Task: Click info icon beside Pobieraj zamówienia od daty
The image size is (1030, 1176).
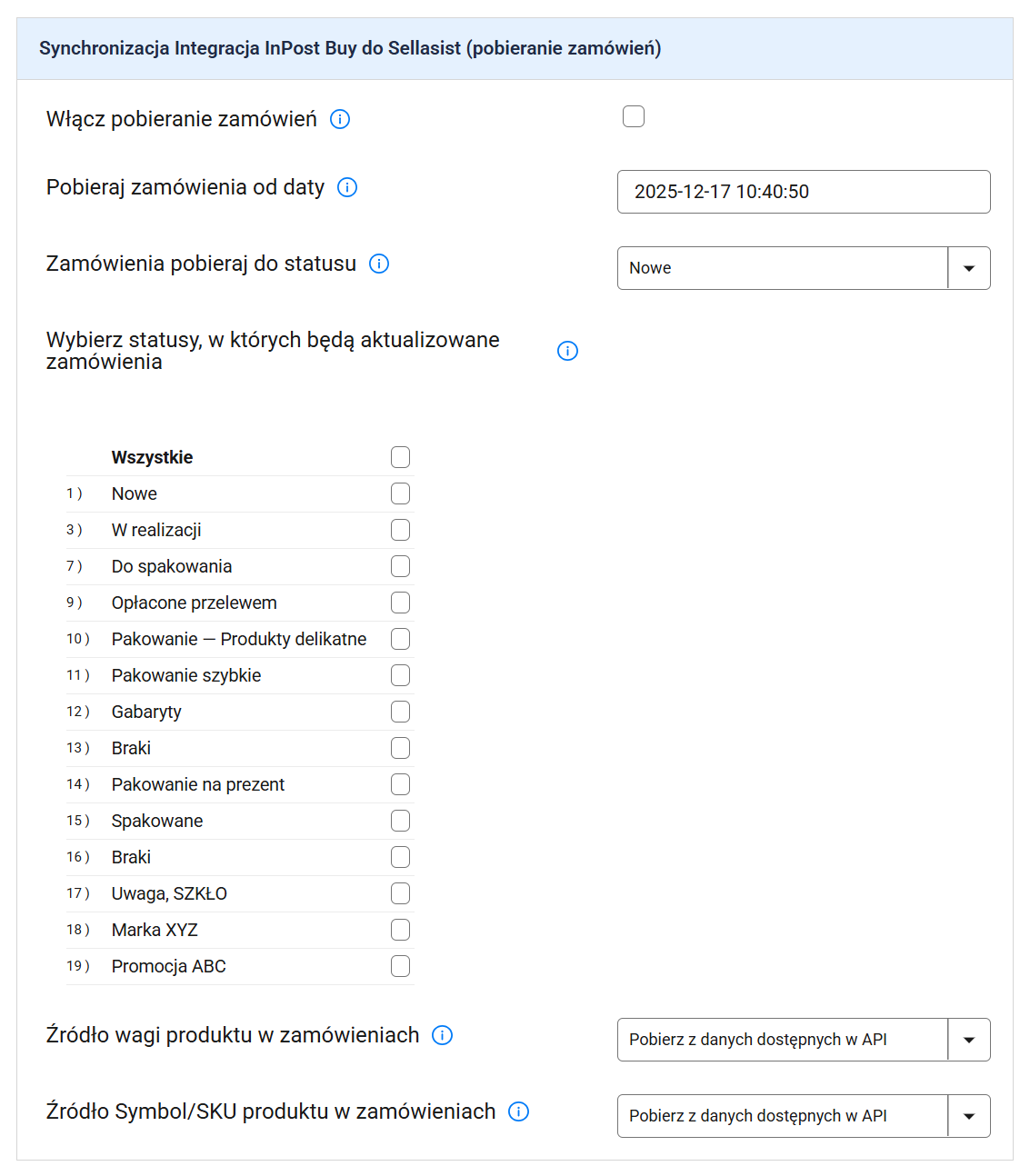Action: point(347,187)
